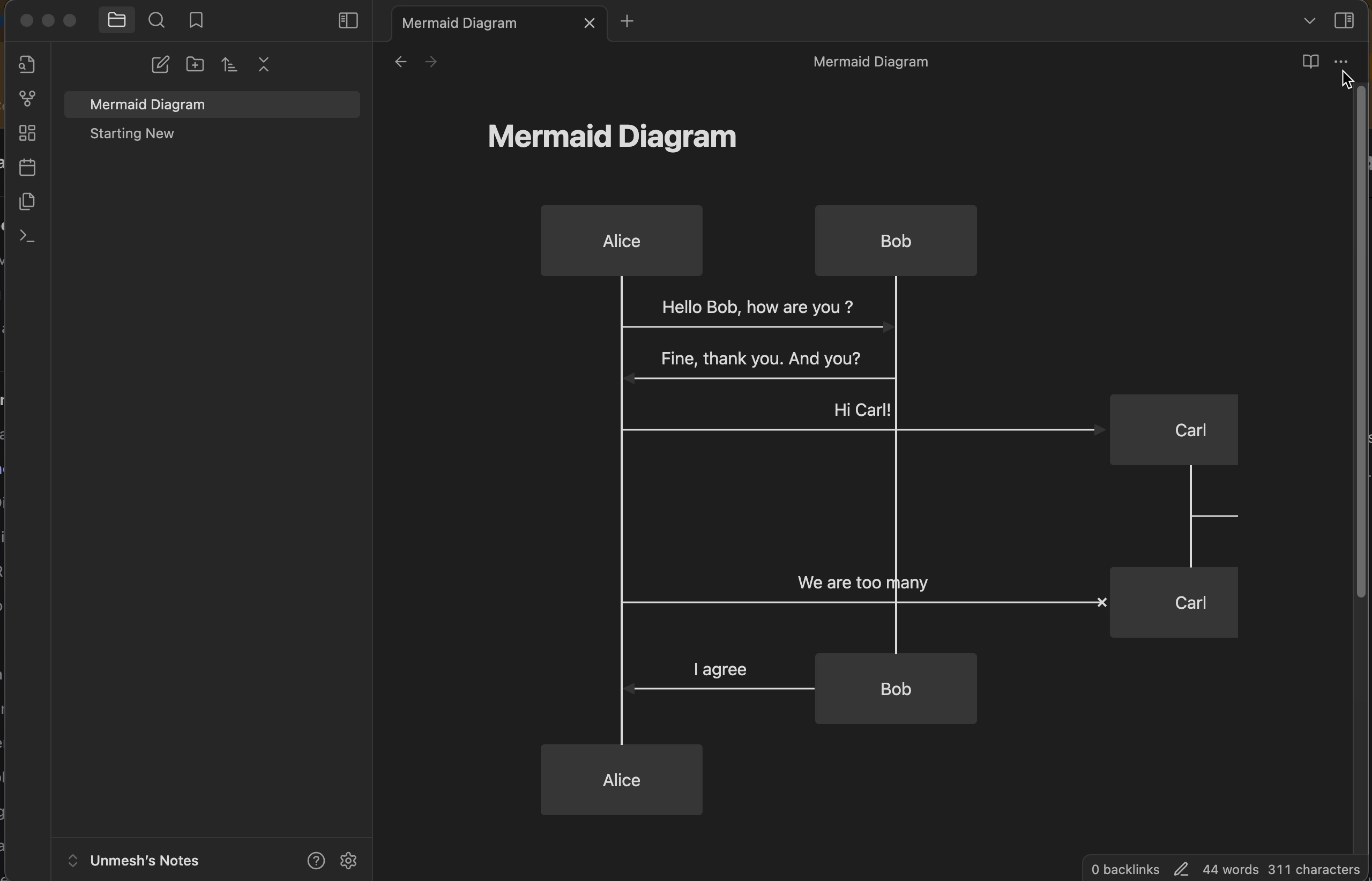Viewport: 1372px width, 881px height.
Task: Create a new folder
Action: click(x=195, y=65)
